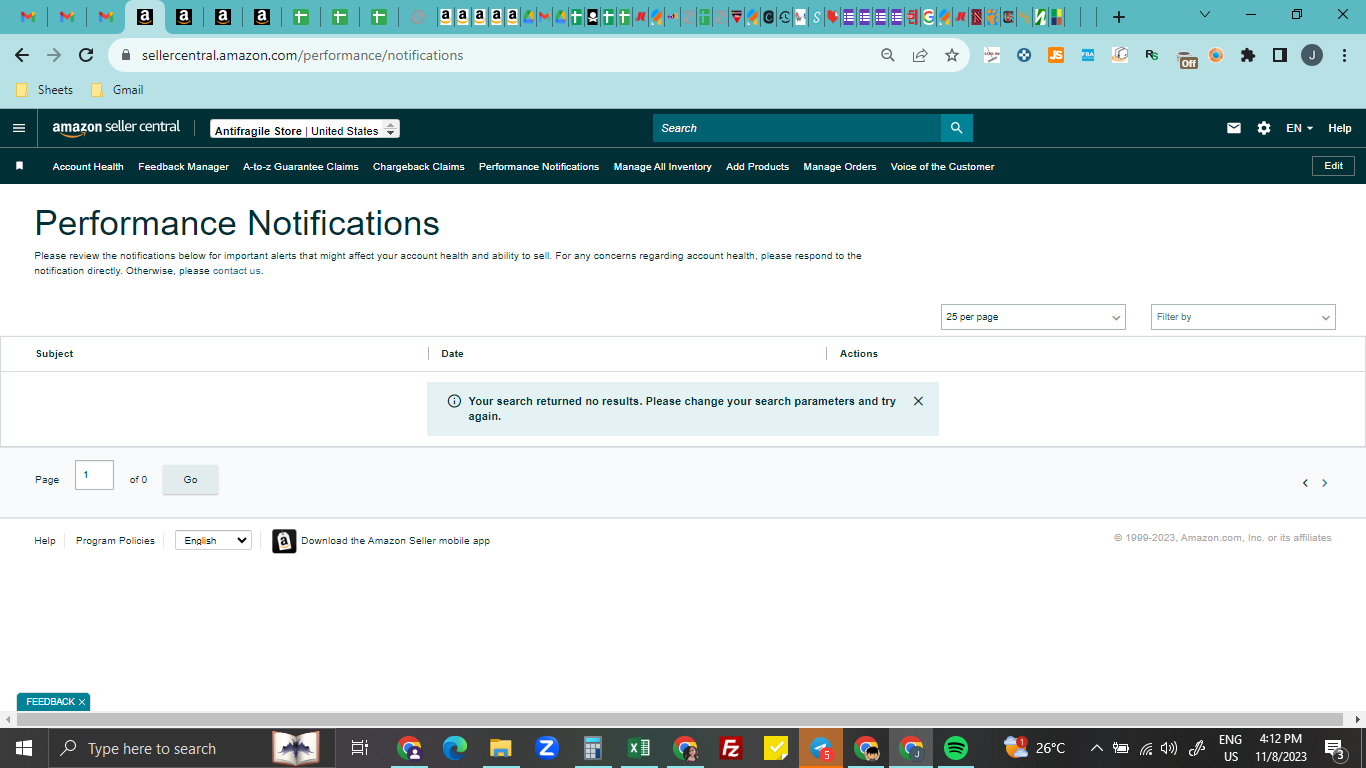Click the Go button
Screen dimensions: 1366x768
point(190,480)
